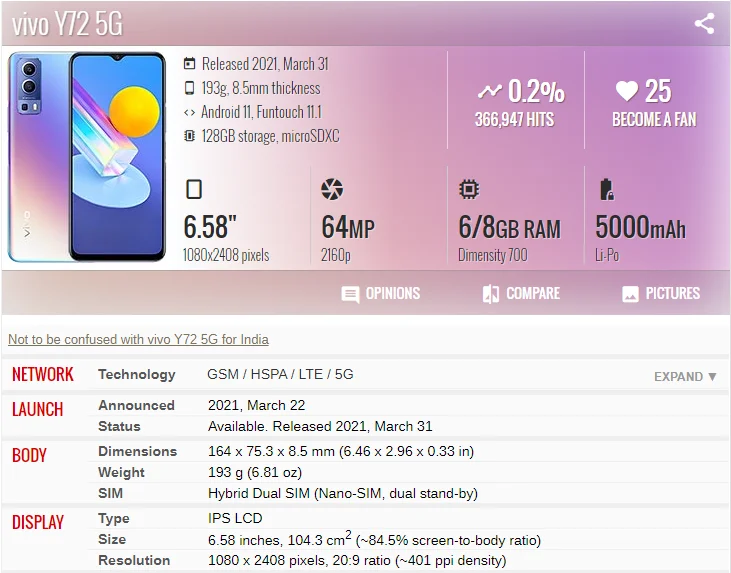Click the 164 x 75.3 x 8.5 mm value
This screenshot has height=573, width=731.
[x=341, y=451]
